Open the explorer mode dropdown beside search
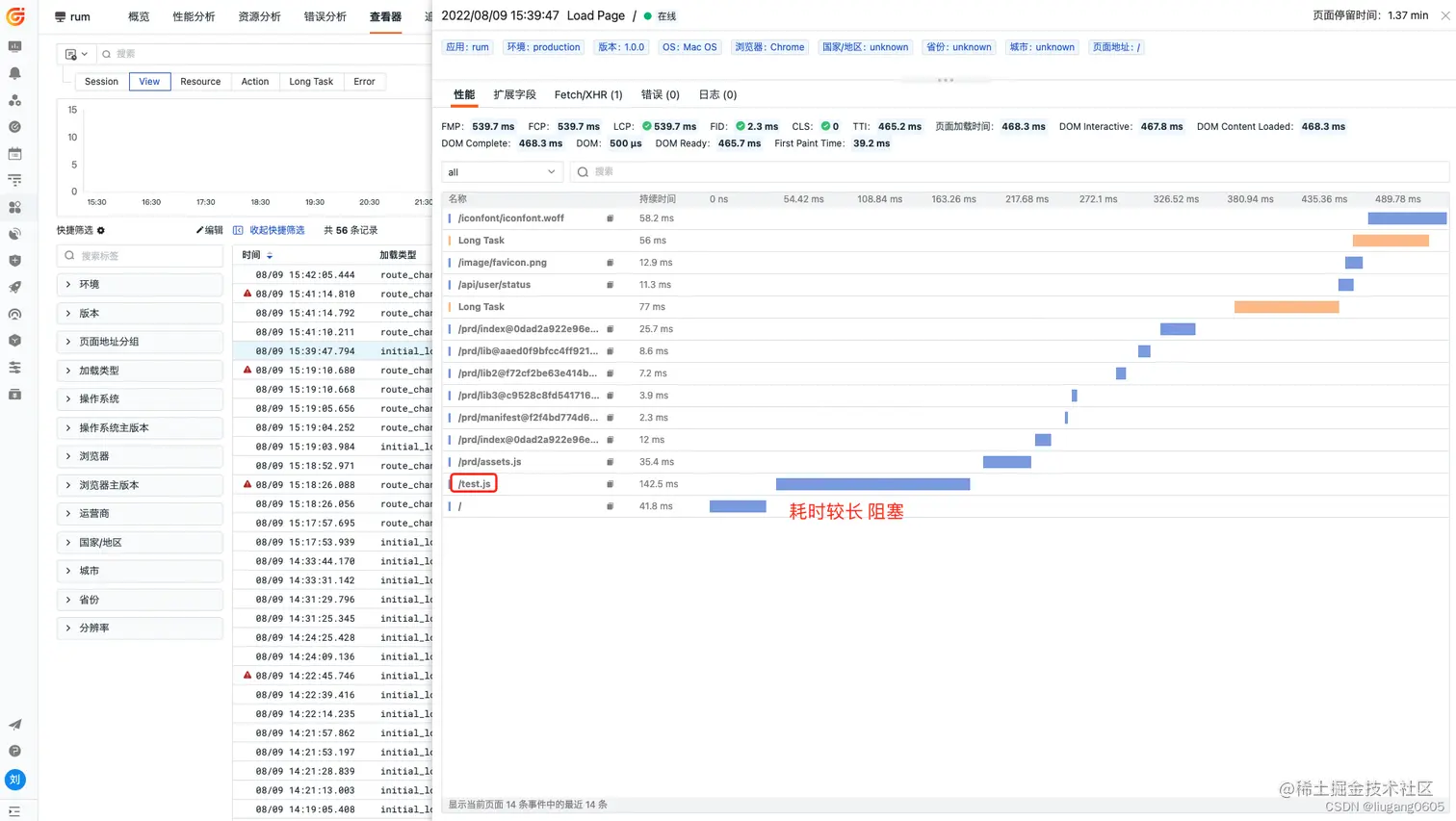Viewport: 1456px width, 821px height. (76, 54)
